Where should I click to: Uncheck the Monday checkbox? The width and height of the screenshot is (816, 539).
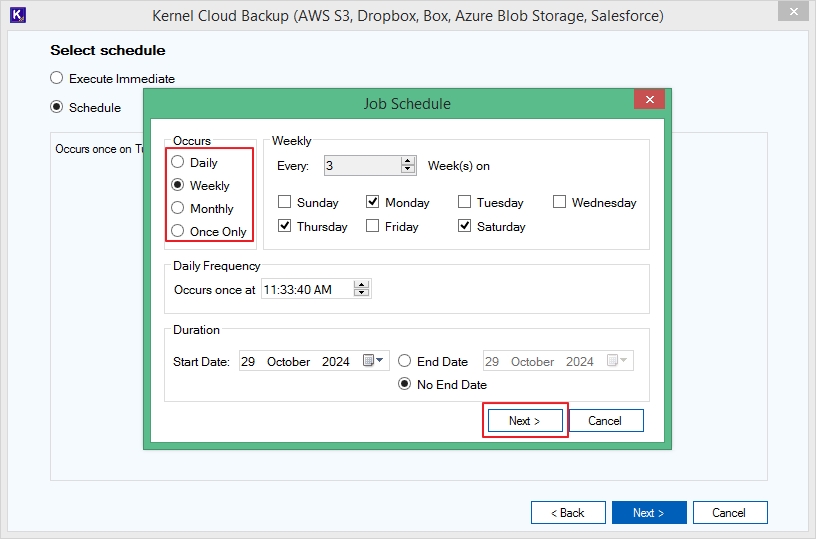coord(372,201)
